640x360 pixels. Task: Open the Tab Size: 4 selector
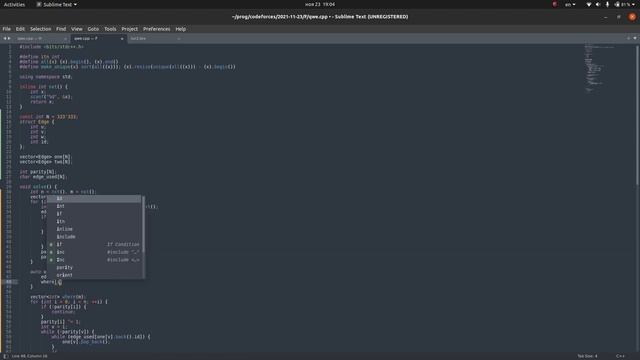tap(587, 356)
